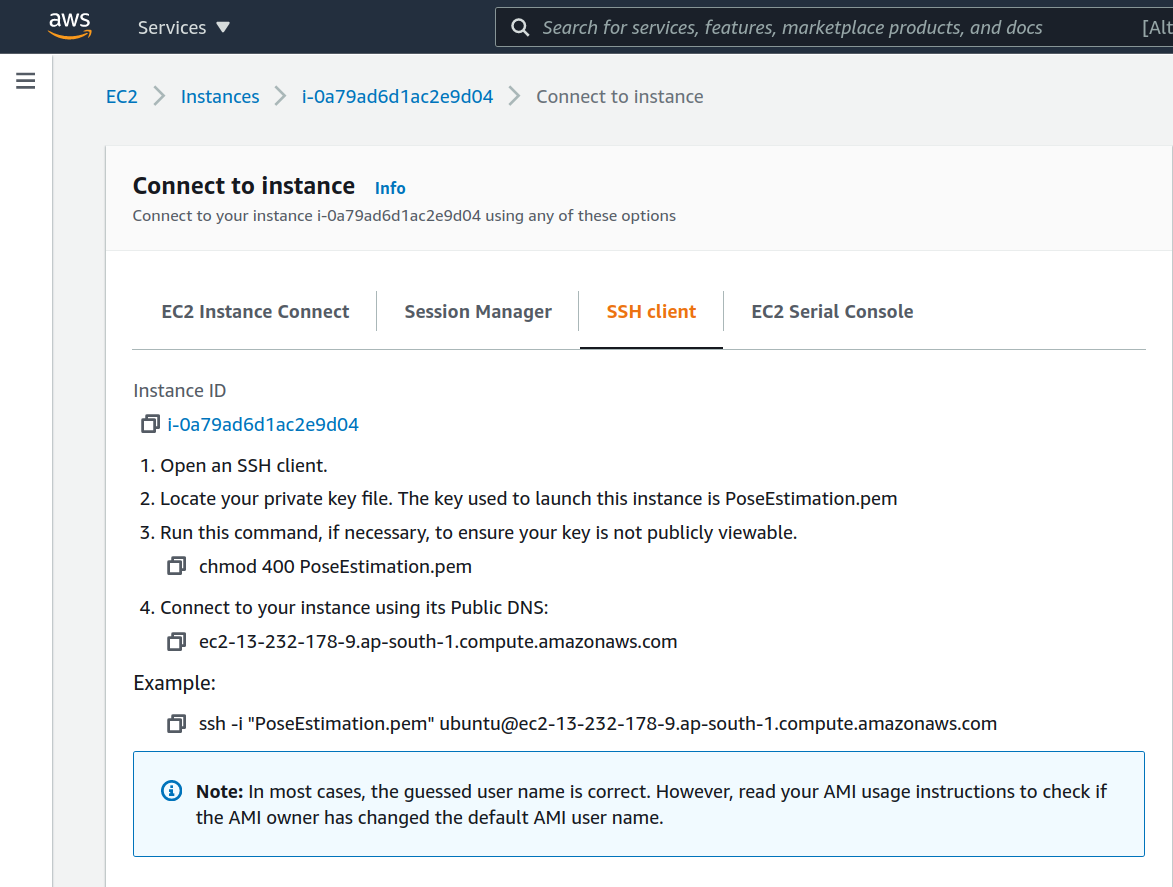Open the Instances breadcrumb link
The height and width of the screenshot is (887, 1173).
tap(219, 96)
